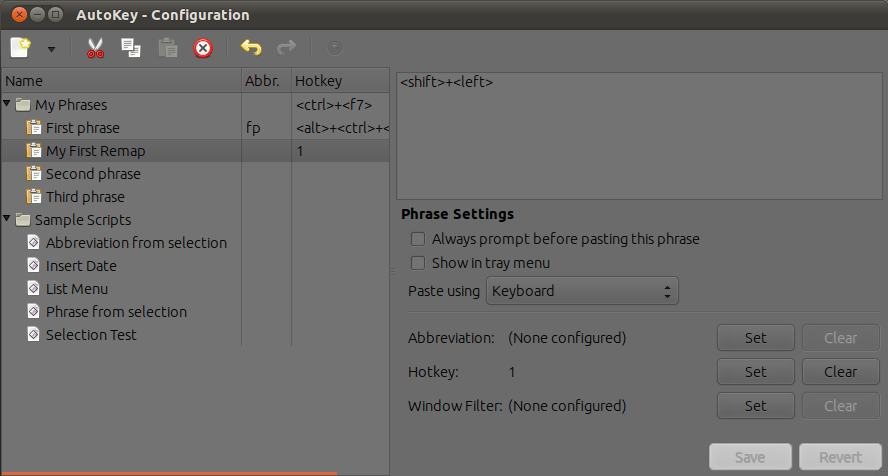Click the Paste clipboard toolbar icon
This screenshot has height=476, width=888.
[168, 48]
